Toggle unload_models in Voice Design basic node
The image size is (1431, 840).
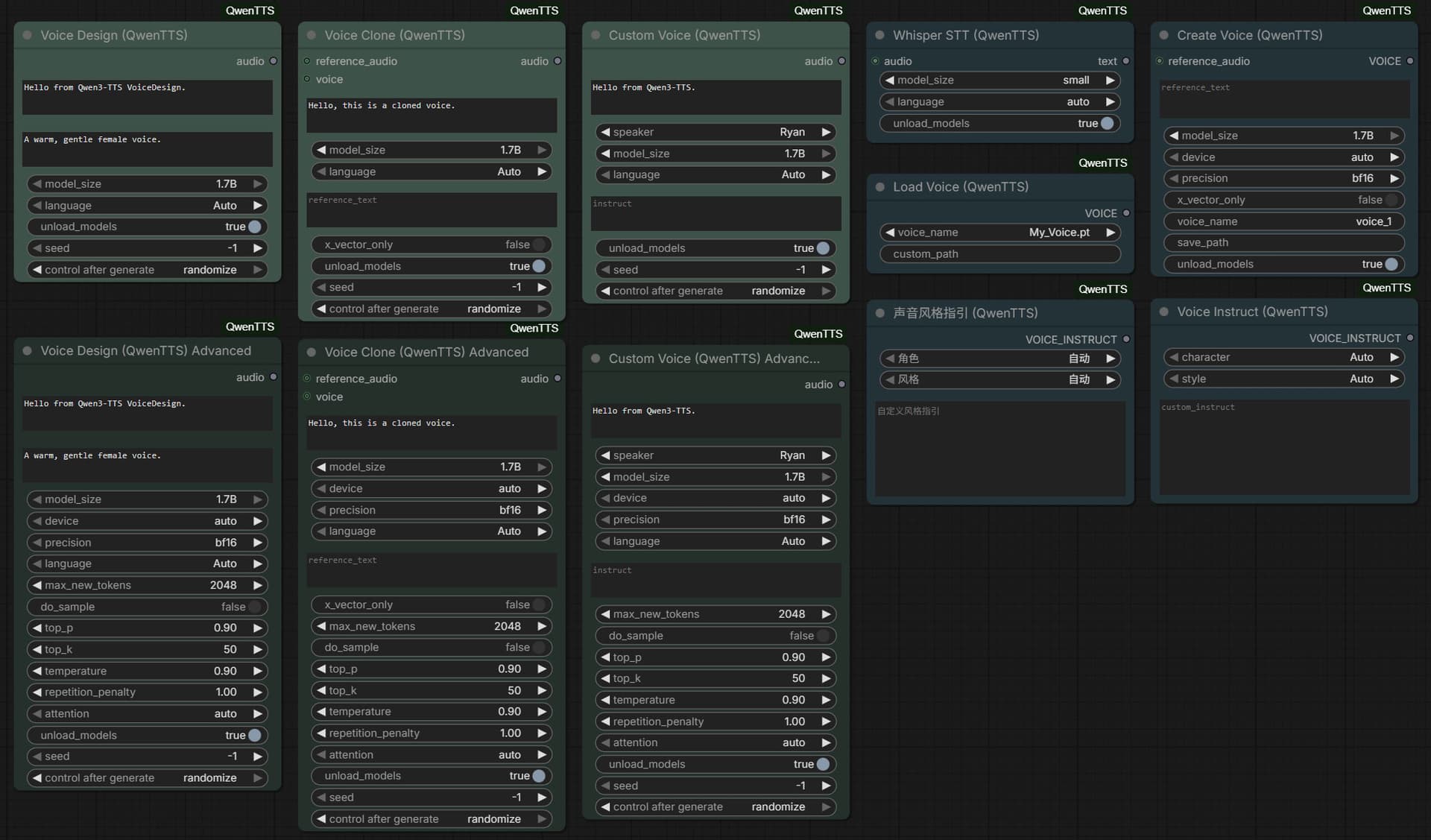point(148,227)
